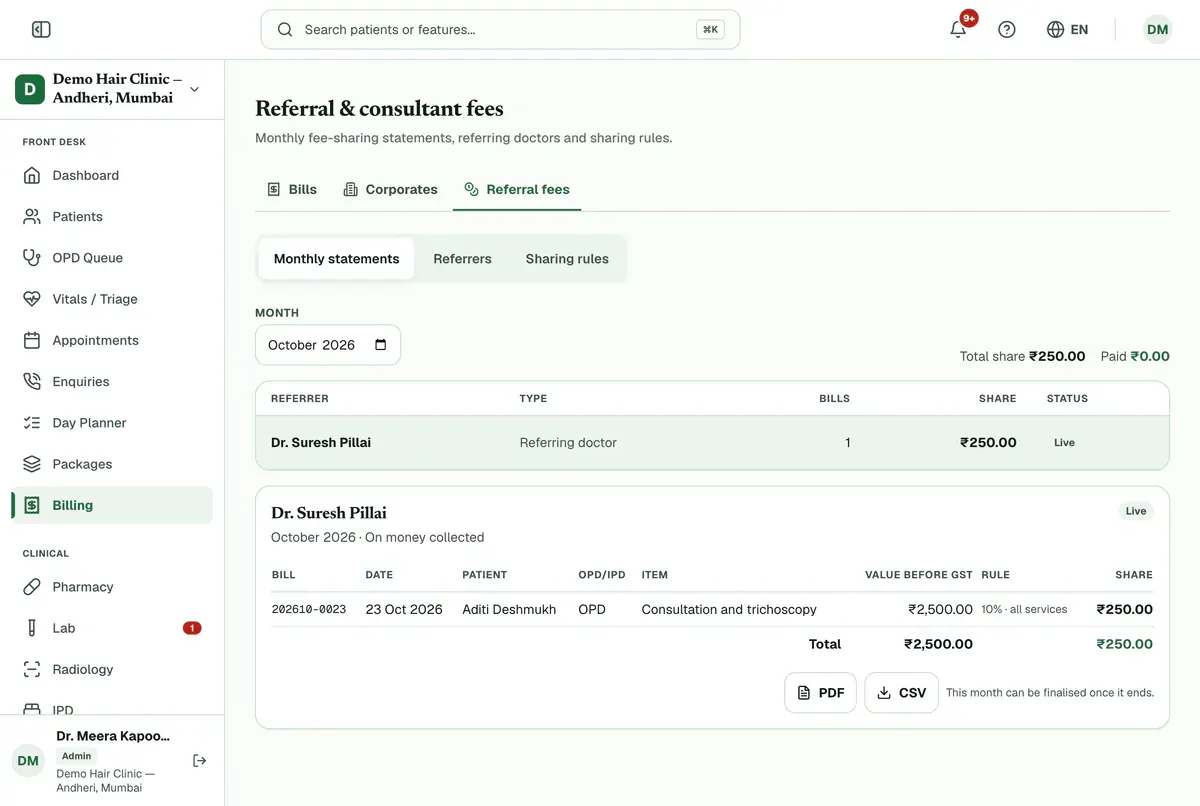Click the Lab red notification badge

pyautogui.click(x=192, y=628)
